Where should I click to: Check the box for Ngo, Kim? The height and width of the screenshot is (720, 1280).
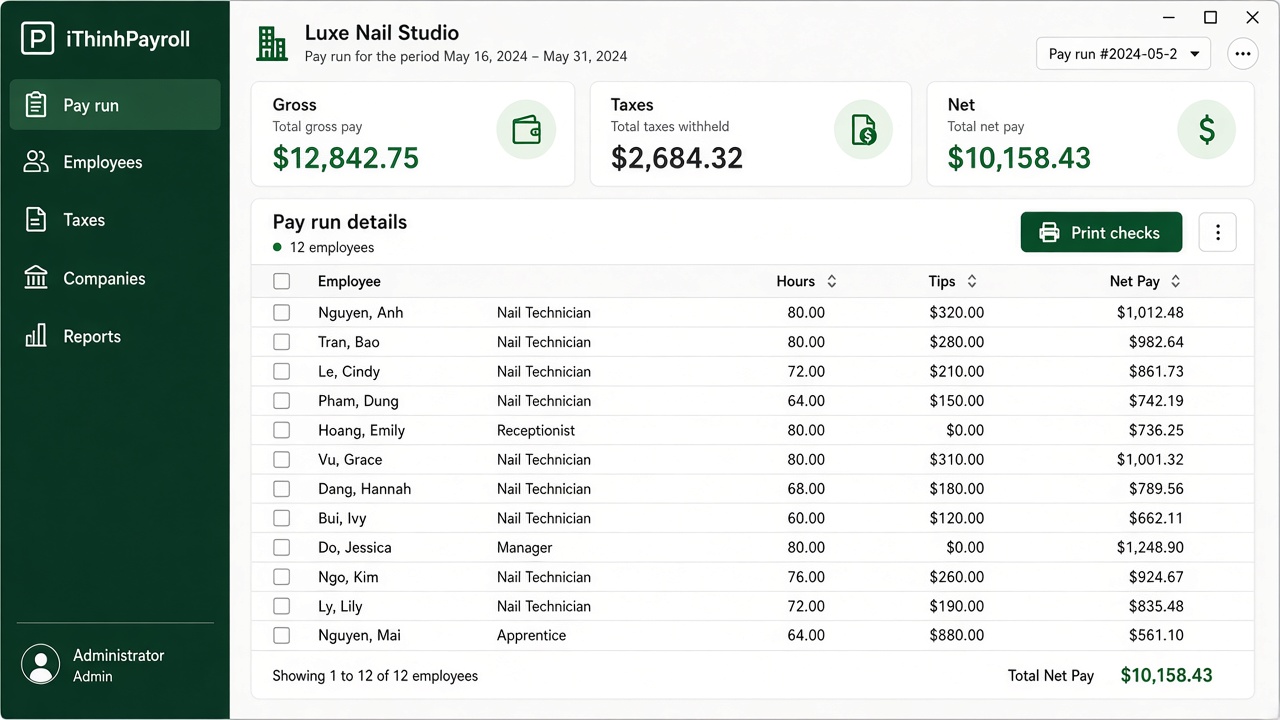pos(282,577)
